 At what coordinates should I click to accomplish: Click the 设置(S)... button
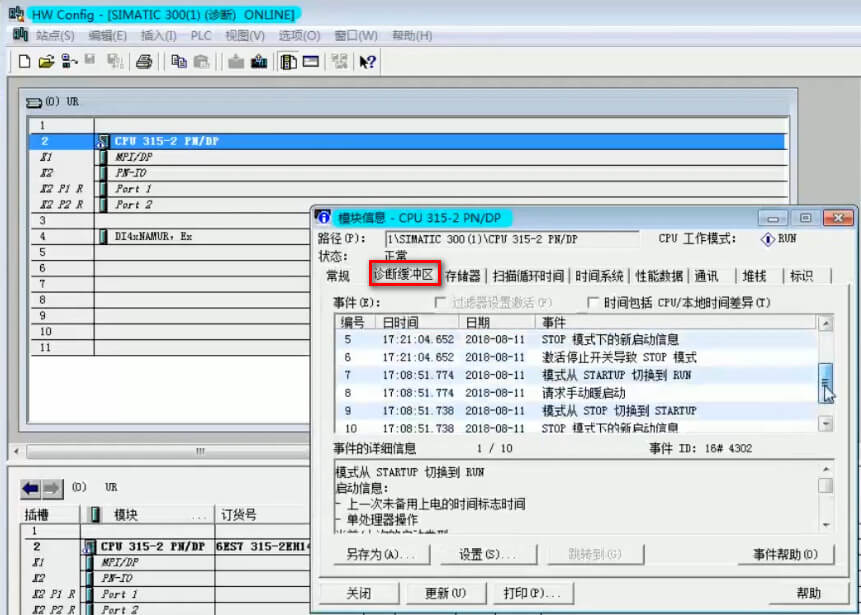point(488,554)
